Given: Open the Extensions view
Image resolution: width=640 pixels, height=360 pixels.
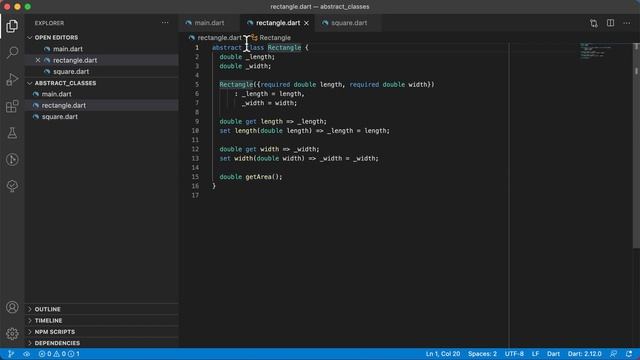Looking at the screenshot, I should 12,106.
